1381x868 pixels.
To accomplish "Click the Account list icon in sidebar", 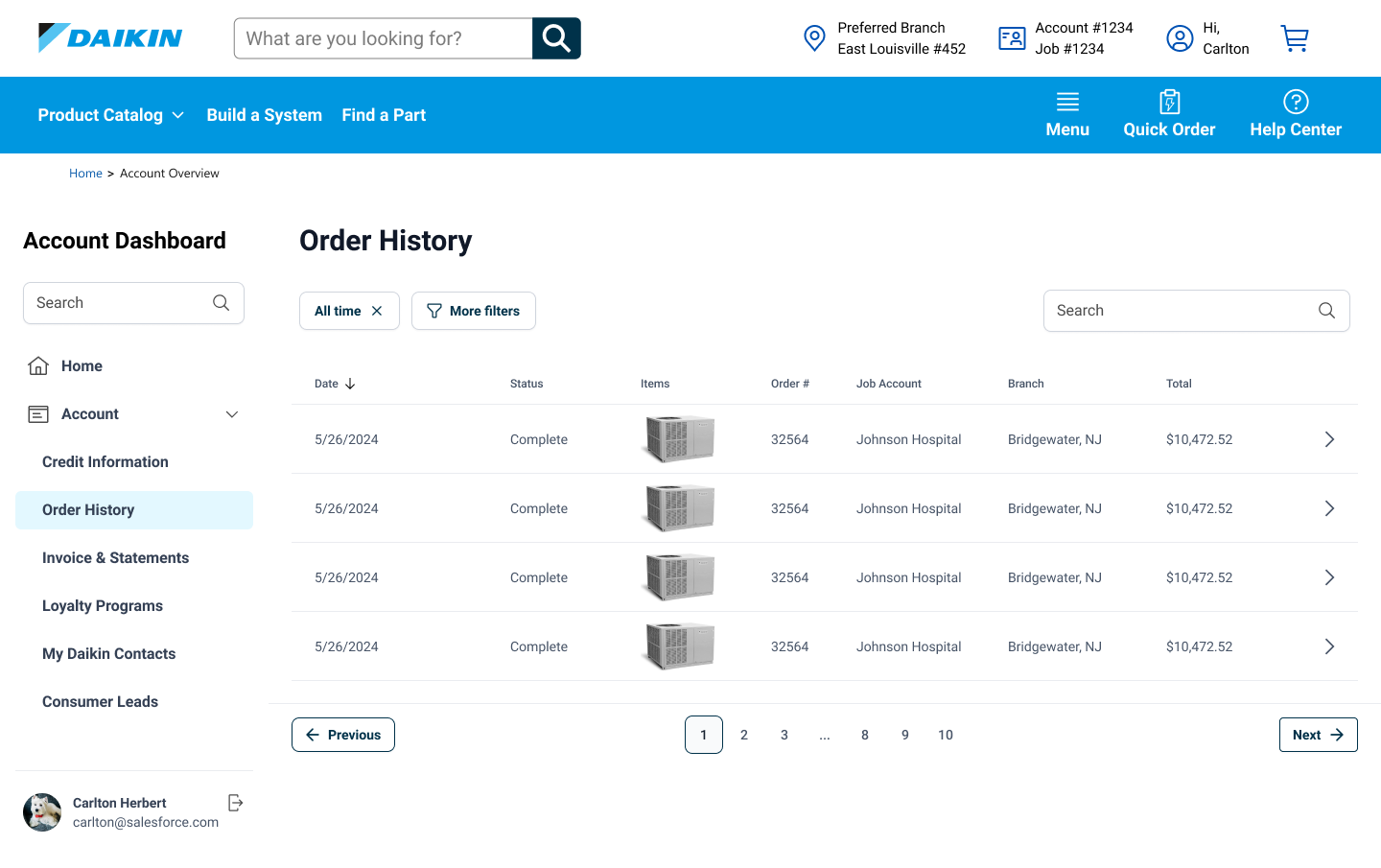I will click(38, 414).
